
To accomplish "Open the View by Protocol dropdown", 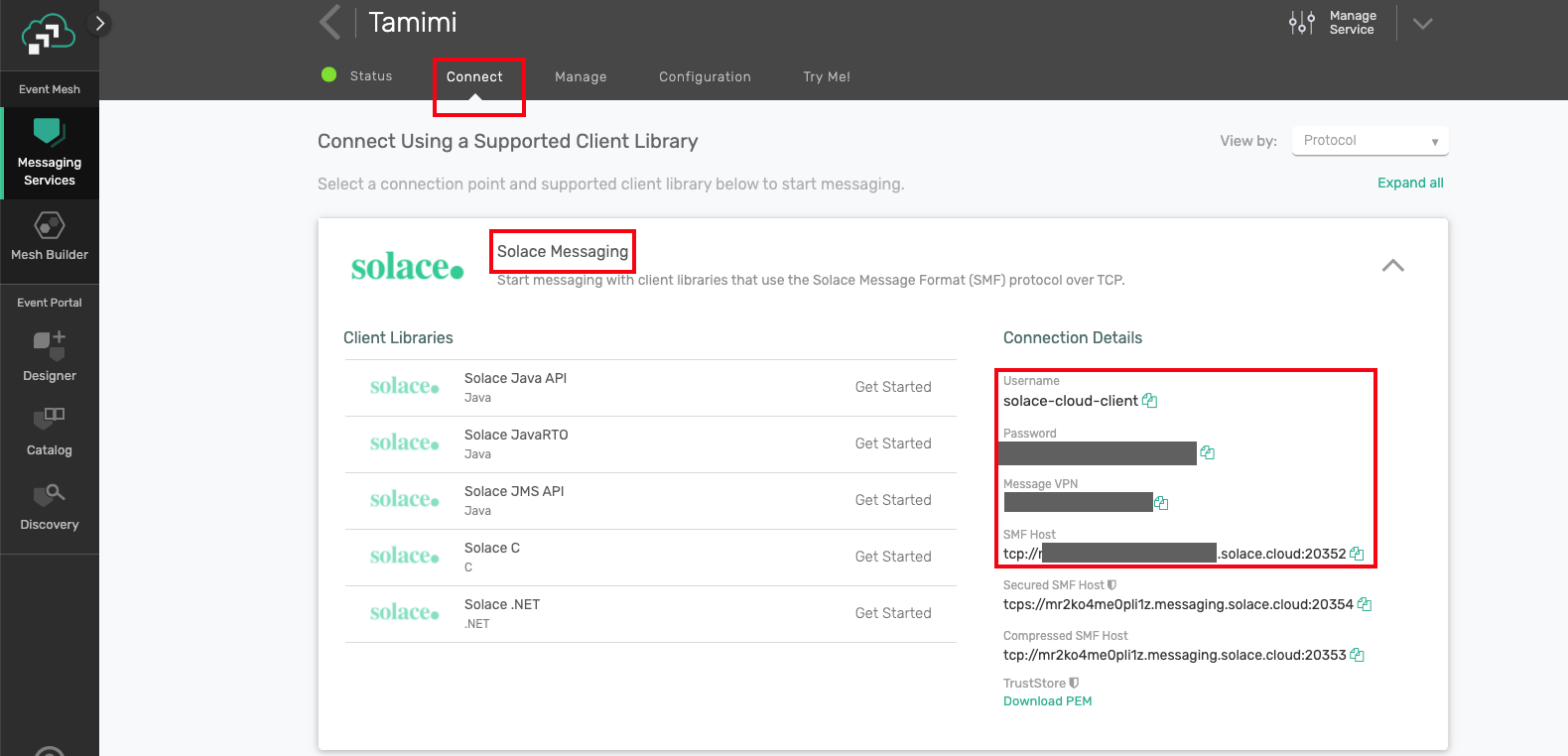I will click(1370, 141).
